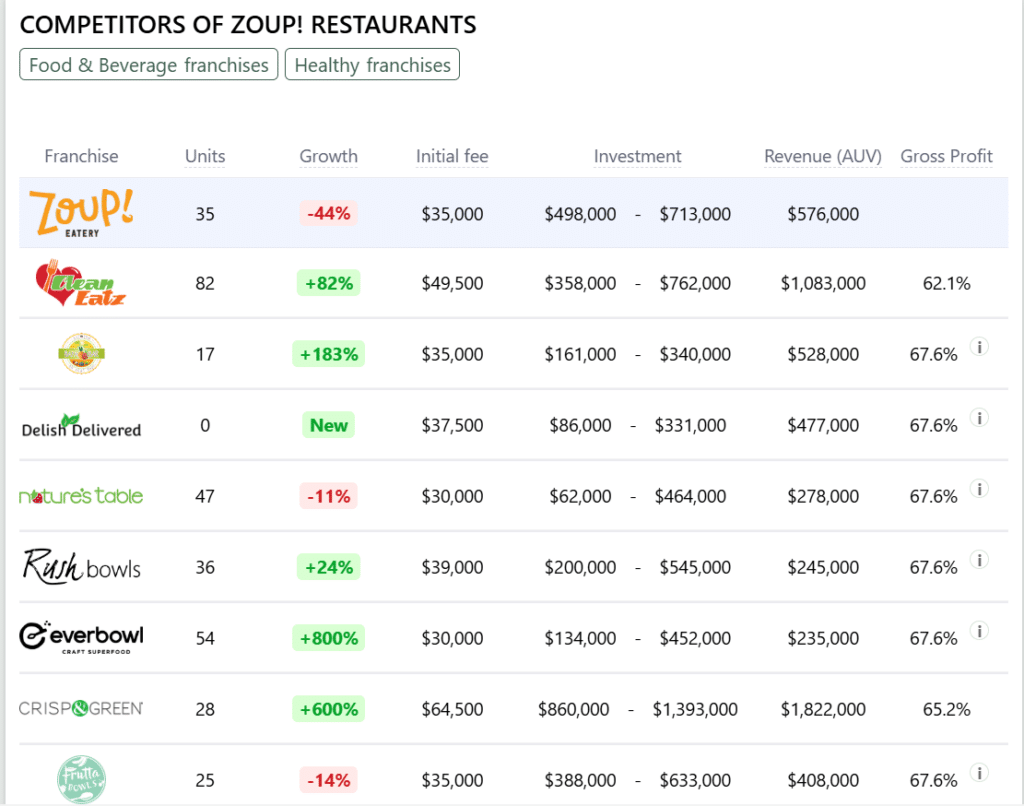Select the $1,083,000 revenue value
Viewport: 1024px width, 806px height.
pyautogui.click(x=823, y=283)
